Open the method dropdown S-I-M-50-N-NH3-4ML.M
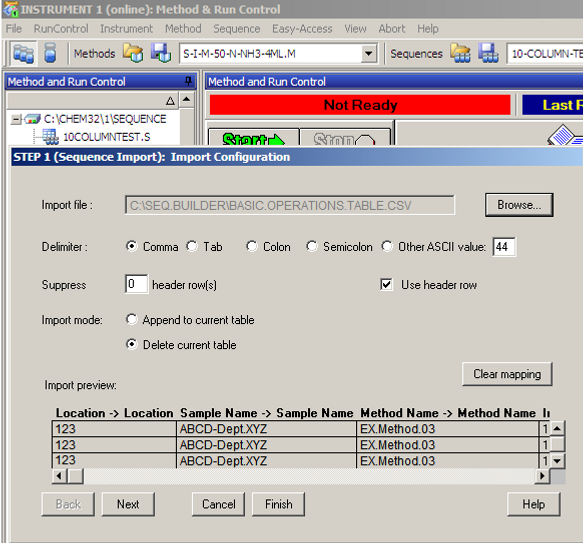 click(368, 54)
